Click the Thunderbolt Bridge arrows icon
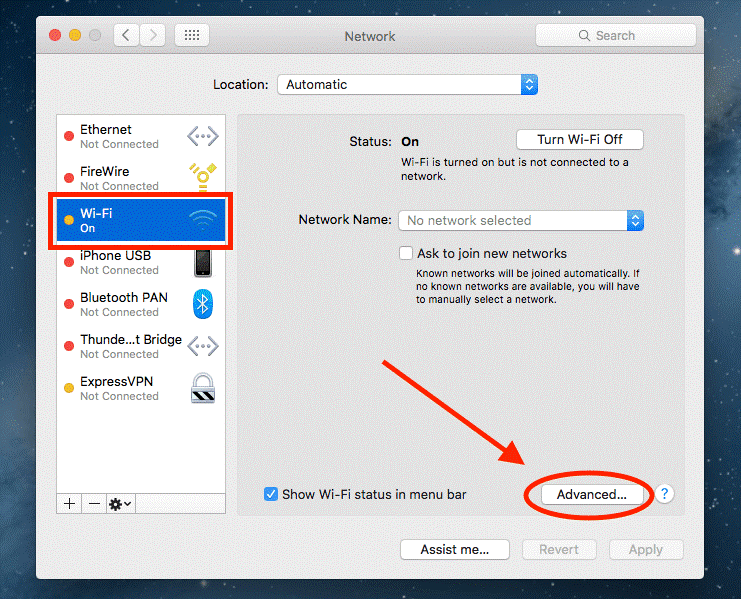 pos(202,346)
